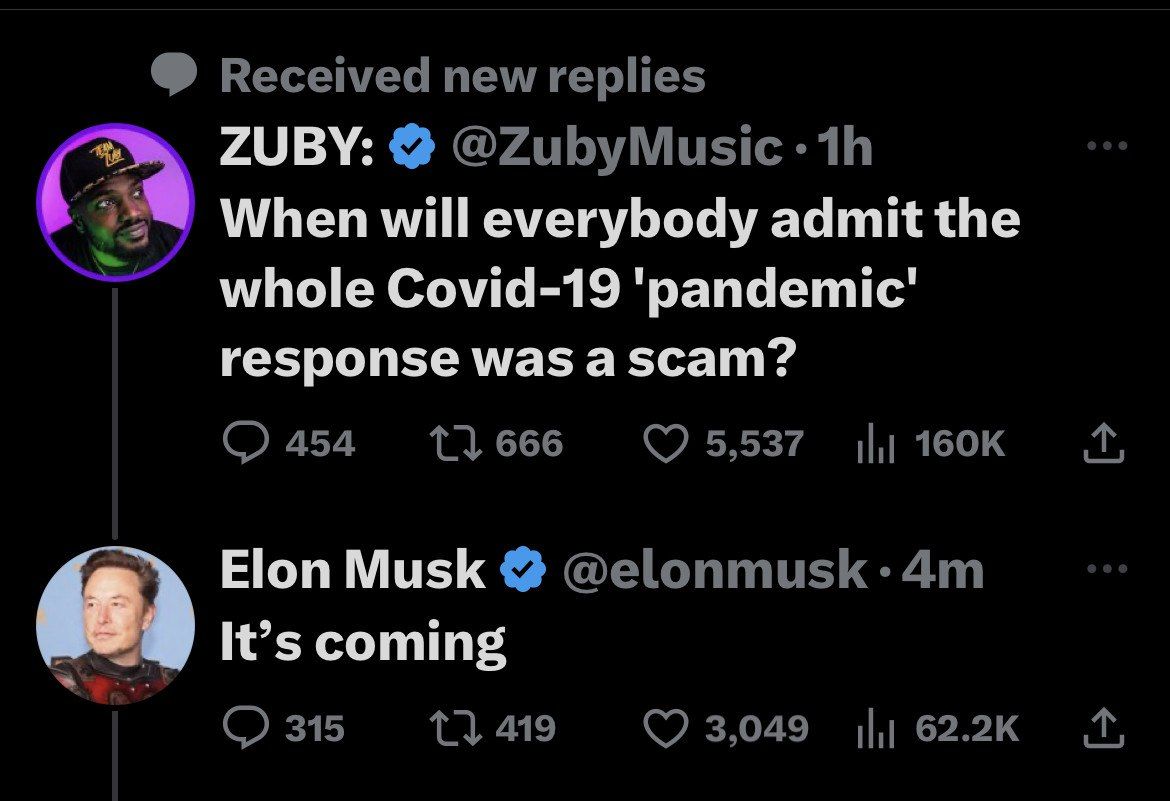This screenshot has width=1170, height=801.
Task: Open Elon Musk's profile picture
Action: click(x=115, y=624)
